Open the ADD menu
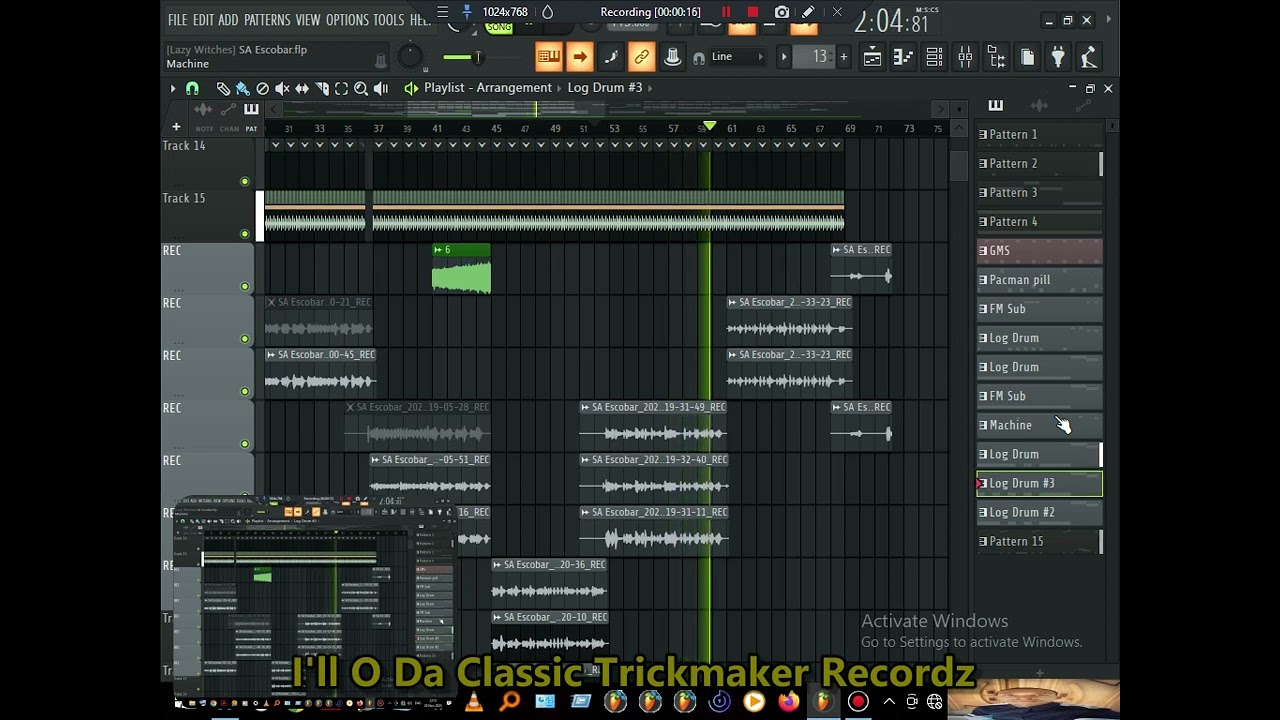The height and width of the screenshot is (720, 1280). (x=229, y=20)
